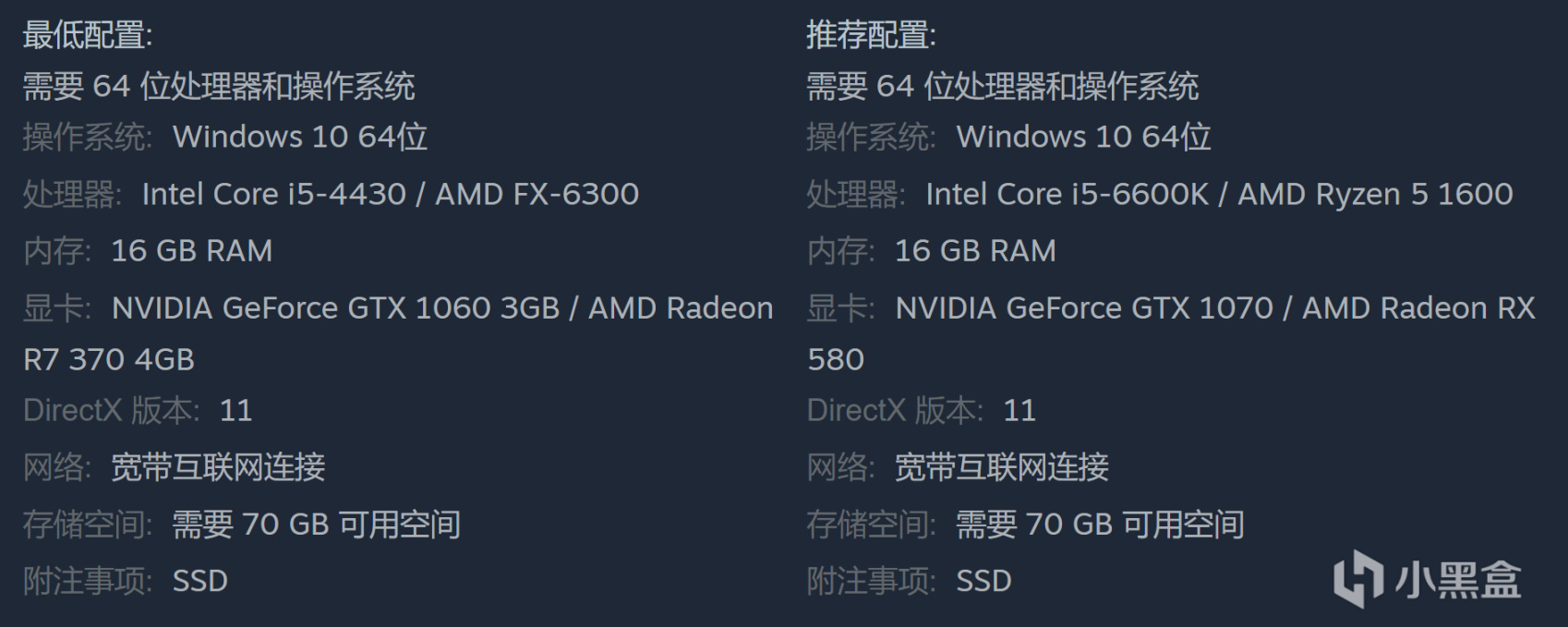The width and height of the screenshot is (1568, 627).
Task: Click the minimum processor Intel Core i5-4430 text
Action: point(273,194)
